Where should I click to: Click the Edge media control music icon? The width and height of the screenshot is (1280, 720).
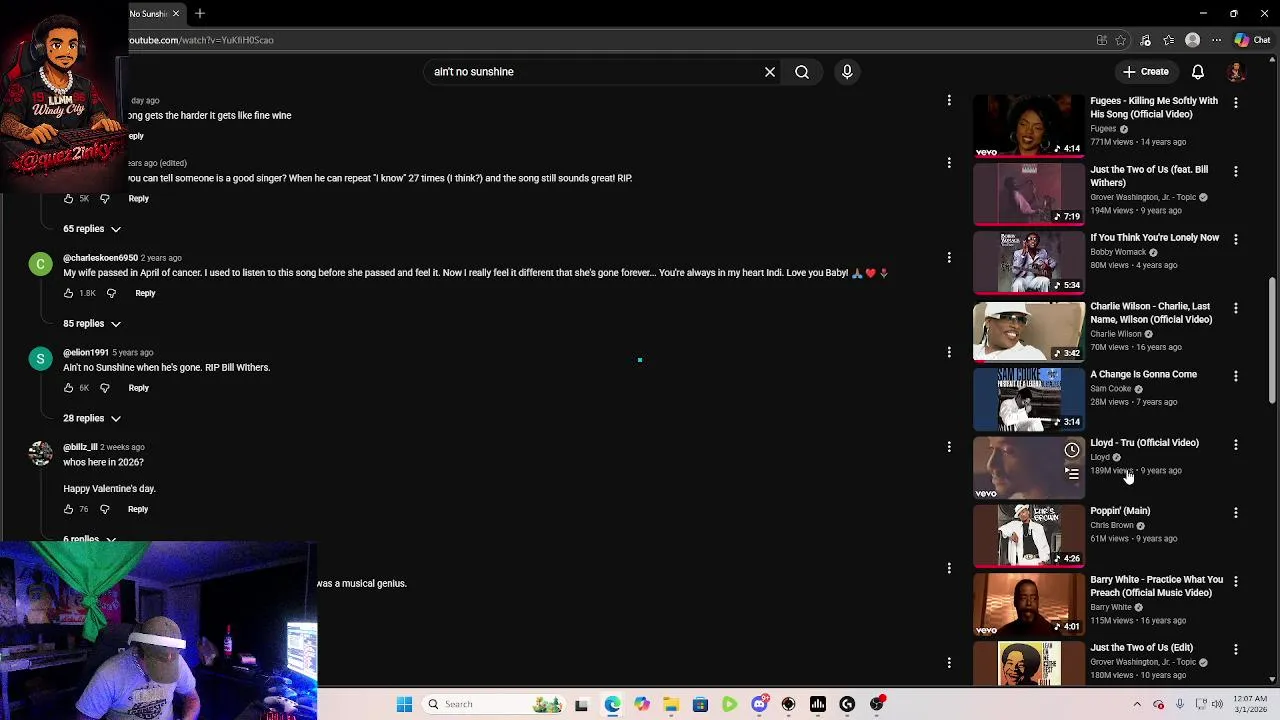pos(1145,40)
